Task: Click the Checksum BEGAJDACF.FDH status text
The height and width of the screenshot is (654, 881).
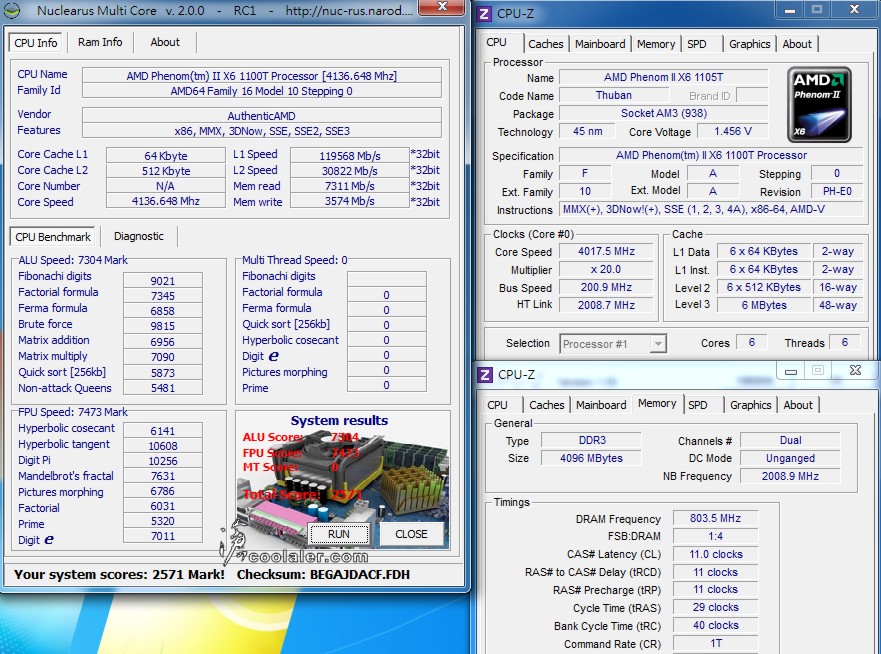Action: coord(323,574)
